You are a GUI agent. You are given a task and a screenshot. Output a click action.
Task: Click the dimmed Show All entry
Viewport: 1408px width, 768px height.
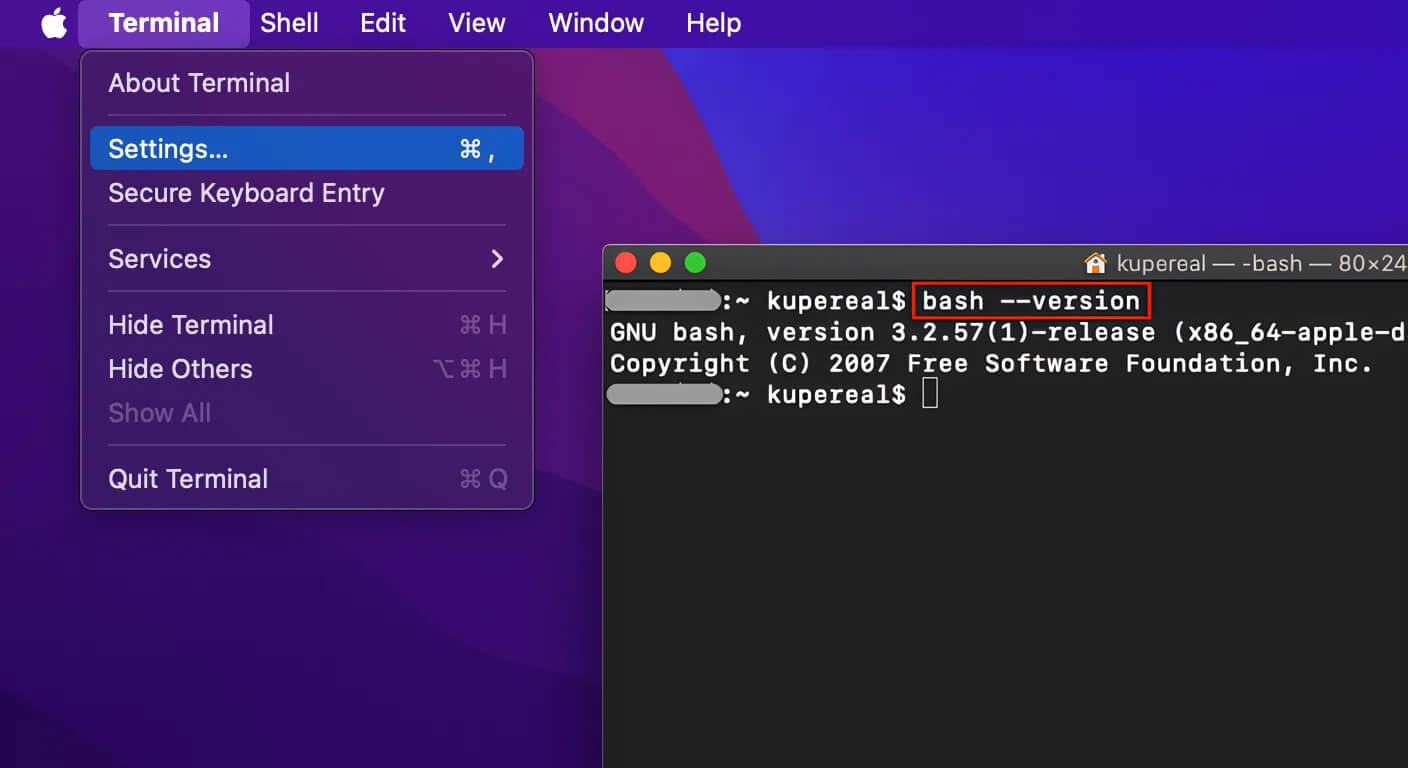pyautogui.click(x=307, y=413)
